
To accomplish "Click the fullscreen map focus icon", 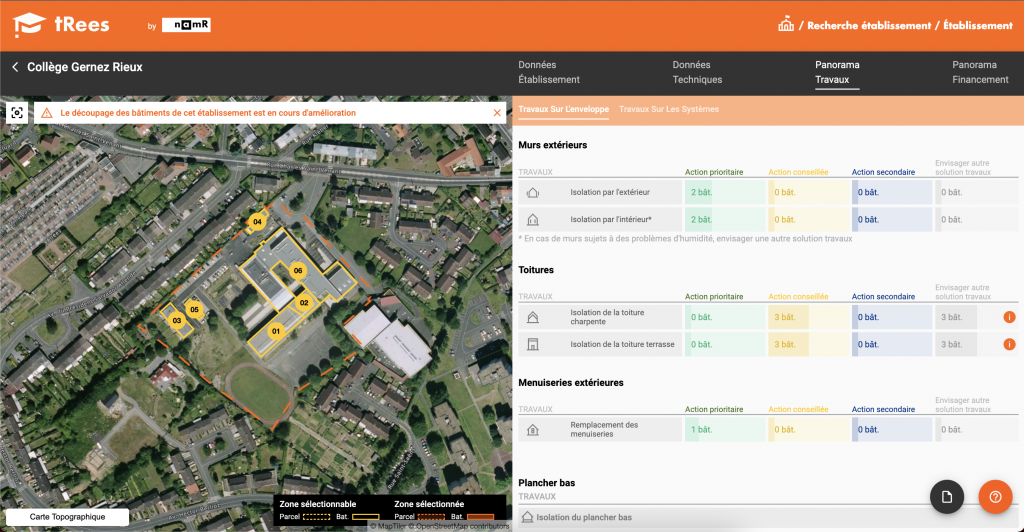I will pyautogui.click(x=17, y=113).
